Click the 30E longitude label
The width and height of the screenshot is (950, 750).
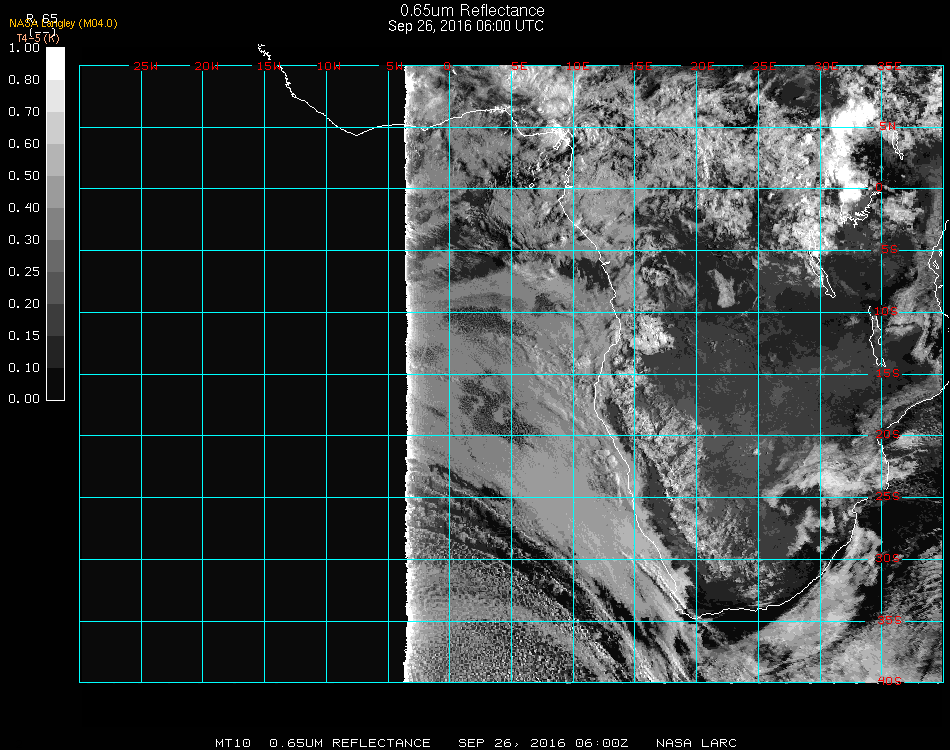point(826,67)
